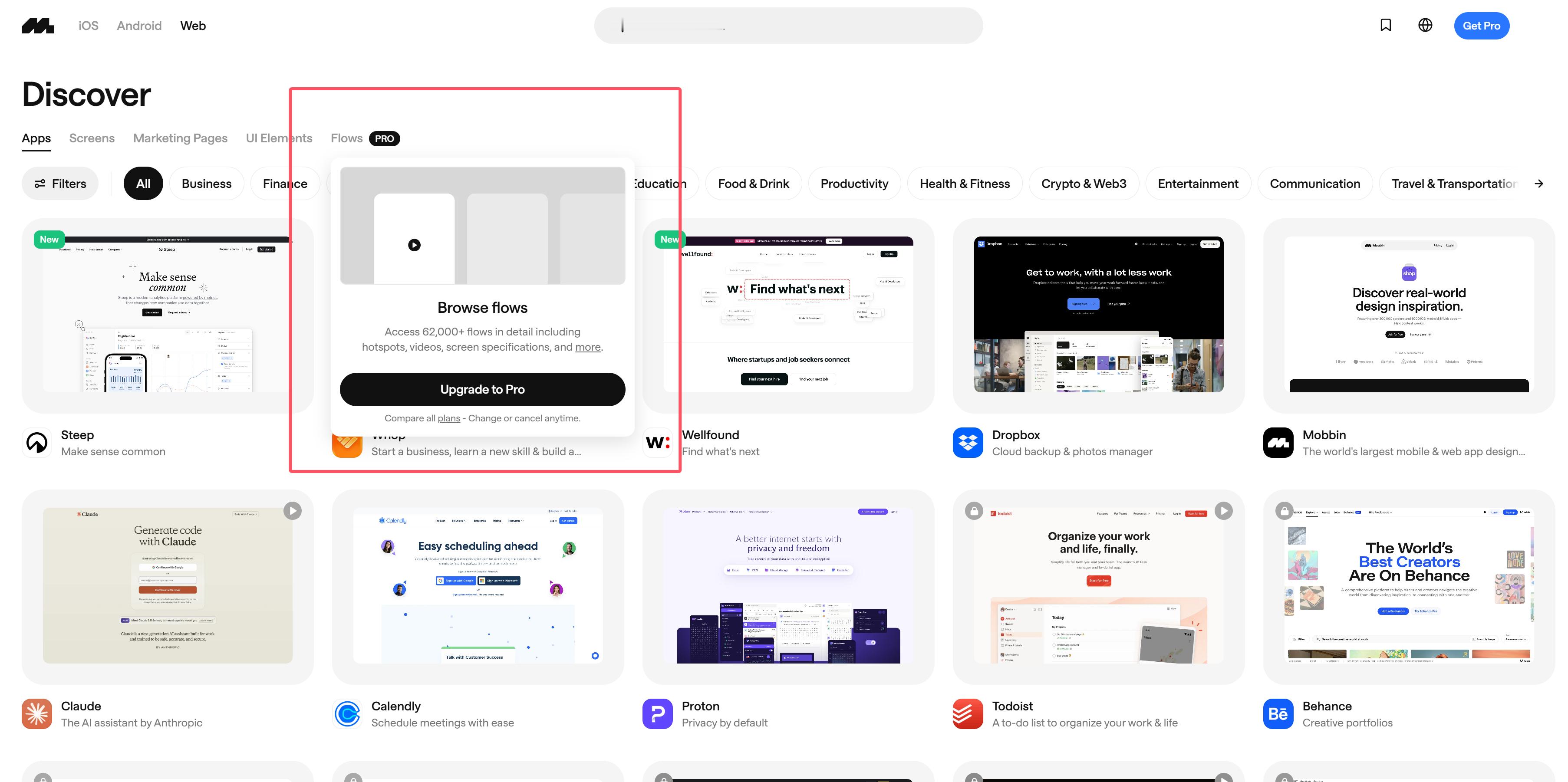This screenshot has width=1568, height=782.
Task: Select the All category chip
Action: (143, 183)
